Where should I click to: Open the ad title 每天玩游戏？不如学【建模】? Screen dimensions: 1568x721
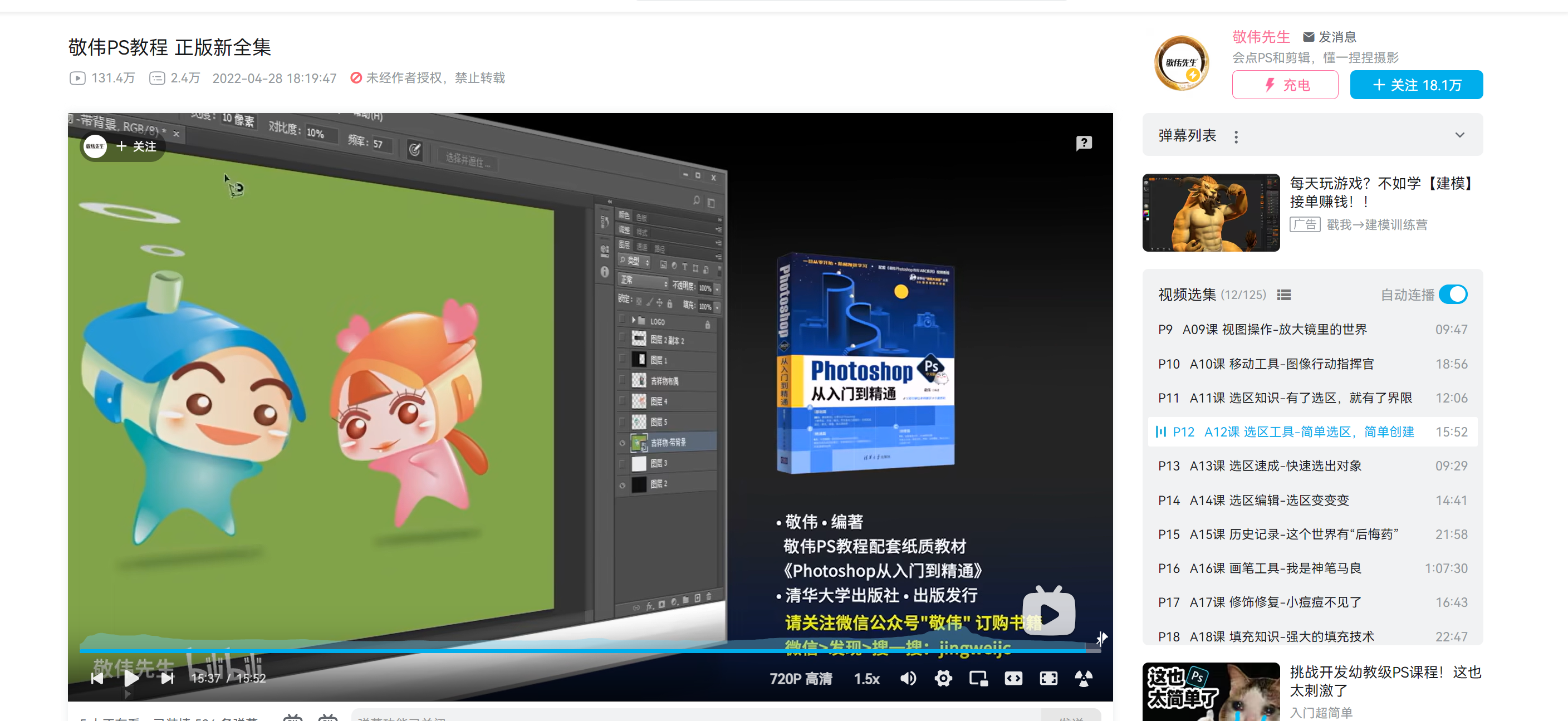point(1380,192)
